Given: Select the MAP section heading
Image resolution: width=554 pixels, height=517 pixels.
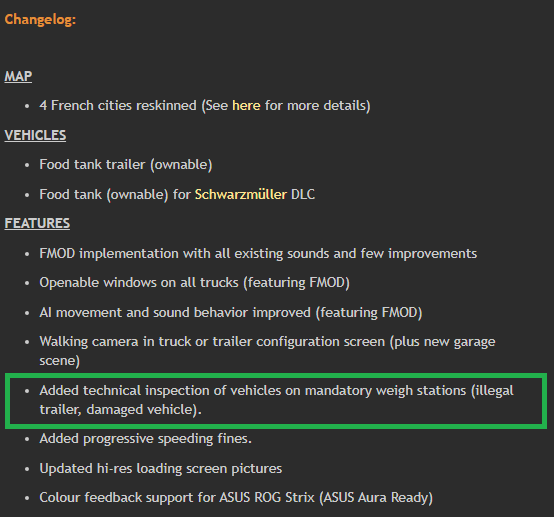Looking at the screenshot, I should [x=18, y=76].
